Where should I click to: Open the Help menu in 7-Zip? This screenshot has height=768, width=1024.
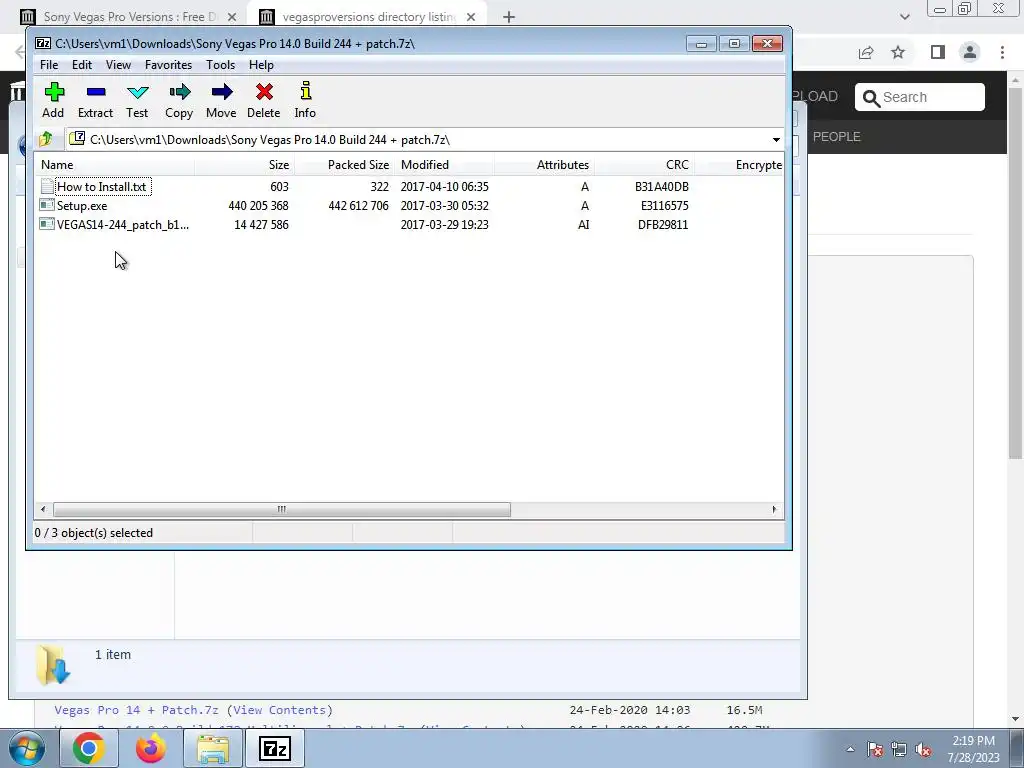tap(261, 65)
